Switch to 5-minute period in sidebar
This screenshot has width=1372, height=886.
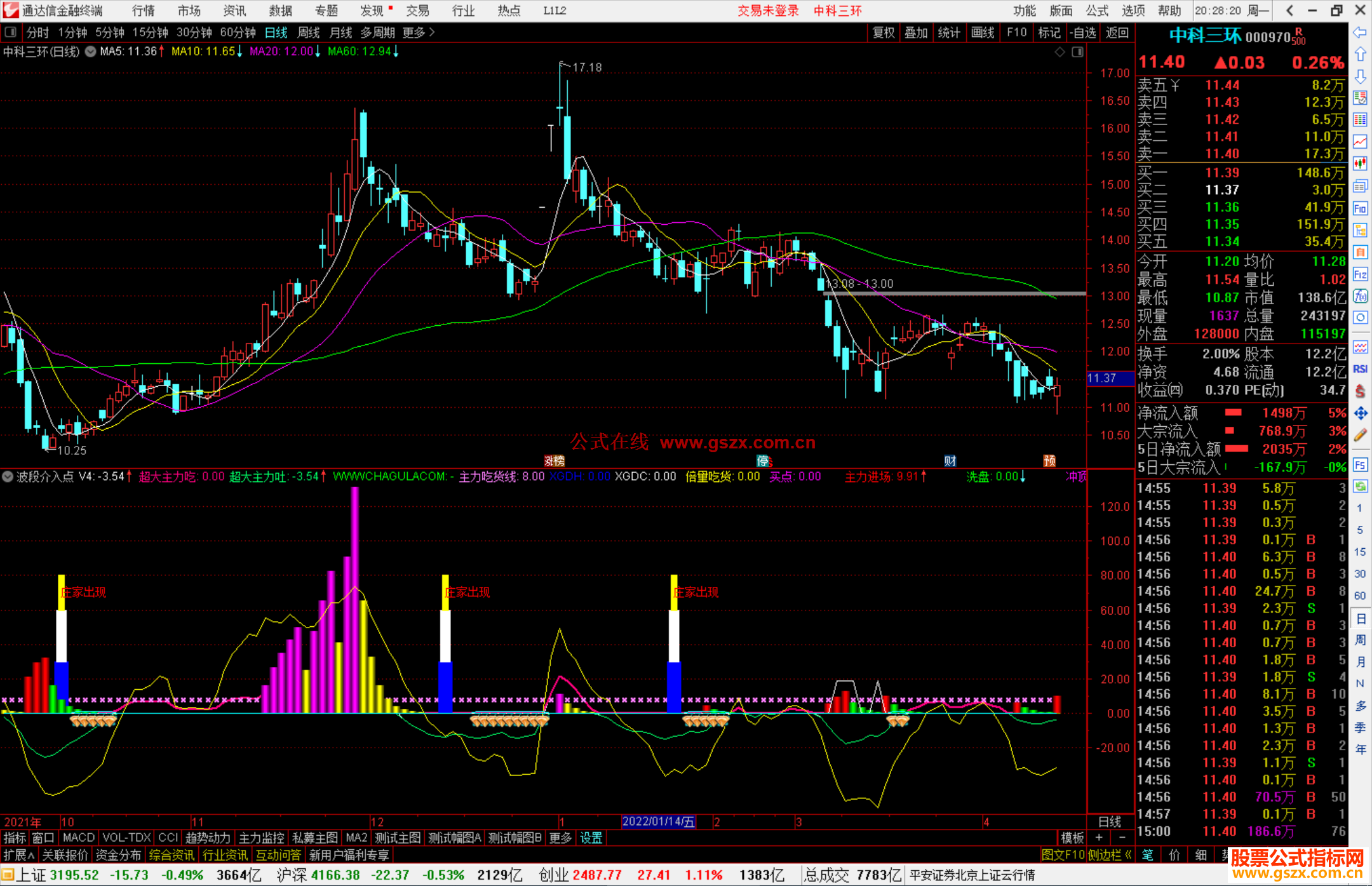coord(1360,530)
